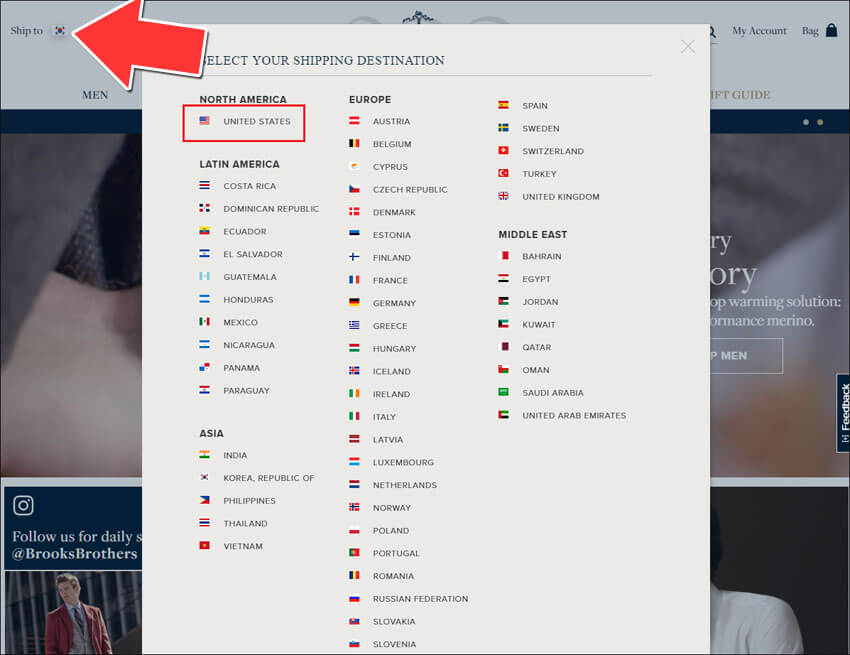Viewport: 850px width, 655px height.
Task: Select RUSSIAN FEDERATION destination
Action: pyautogui.click(x=420, y=600)
